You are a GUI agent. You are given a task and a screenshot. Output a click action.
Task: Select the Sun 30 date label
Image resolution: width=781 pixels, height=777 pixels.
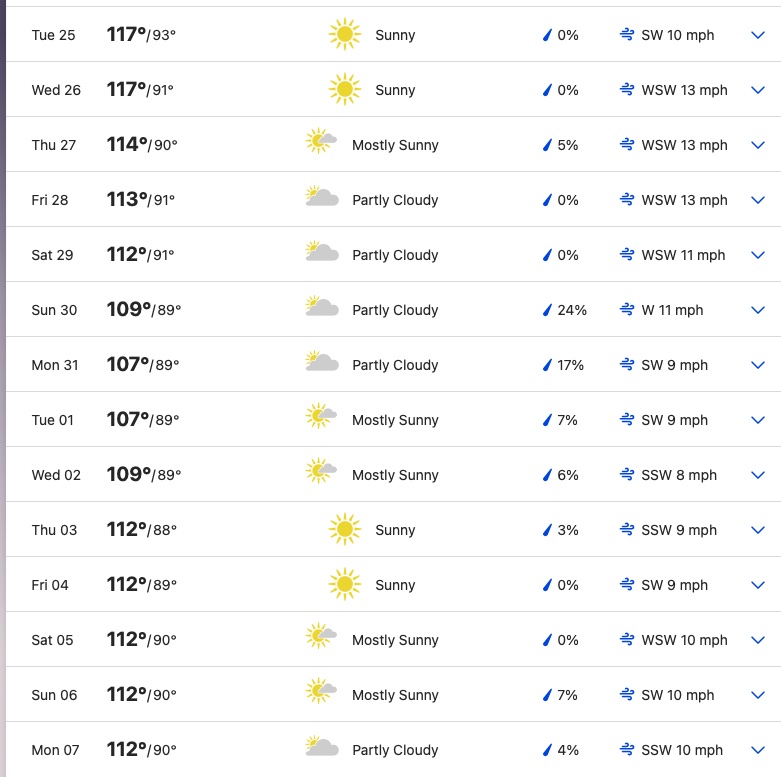(x=54, y=310)
